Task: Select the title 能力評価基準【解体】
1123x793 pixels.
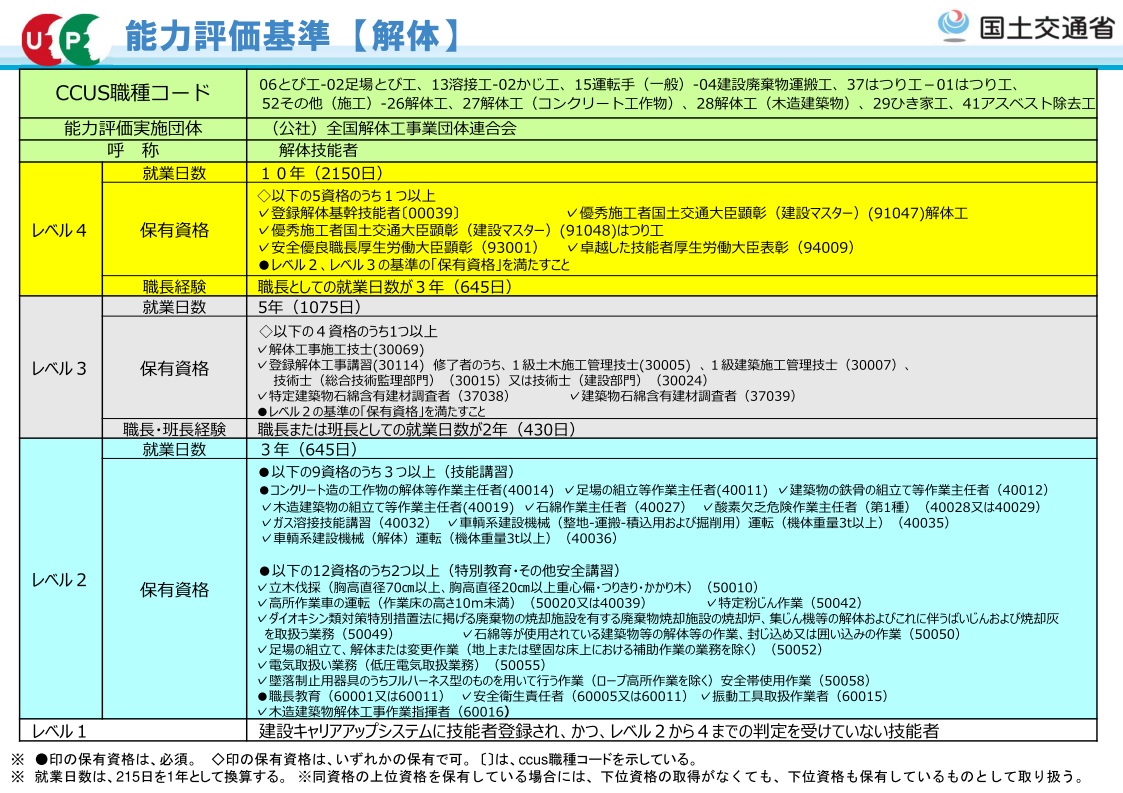Action: coord(293,36)
